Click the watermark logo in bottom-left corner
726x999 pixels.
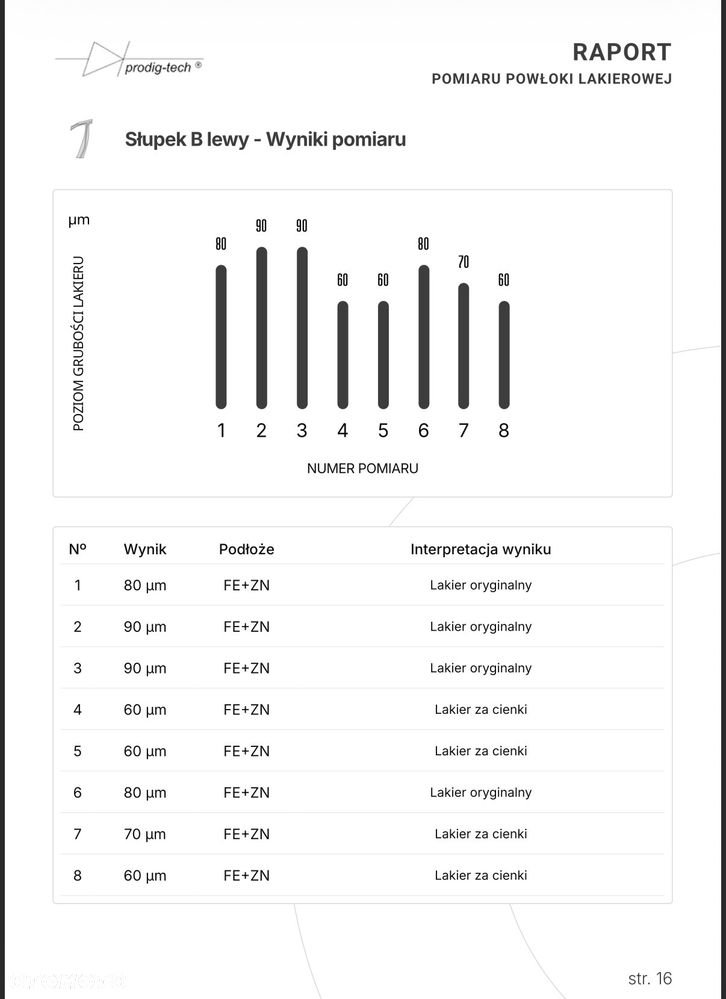(64, 979)
